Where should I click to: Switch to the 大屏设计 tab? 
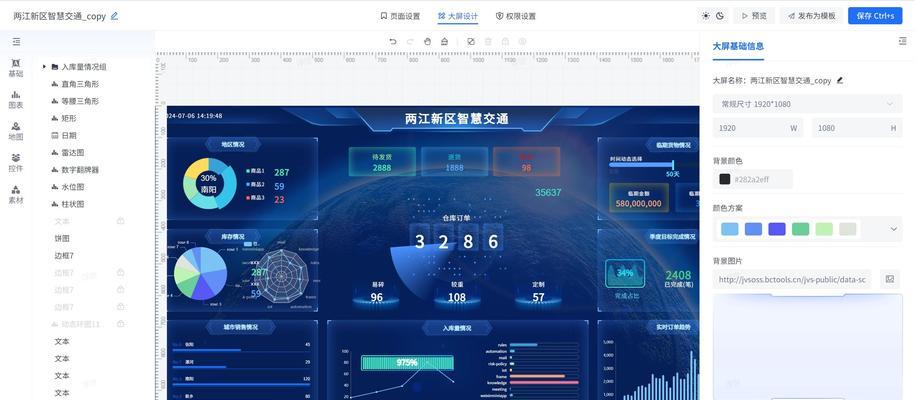point(458,16)
